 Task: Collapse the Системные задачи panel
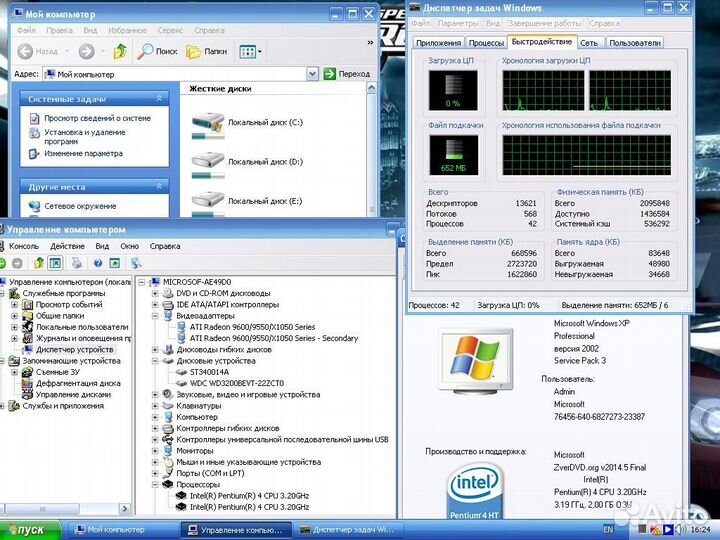click(x=159, y=99)
